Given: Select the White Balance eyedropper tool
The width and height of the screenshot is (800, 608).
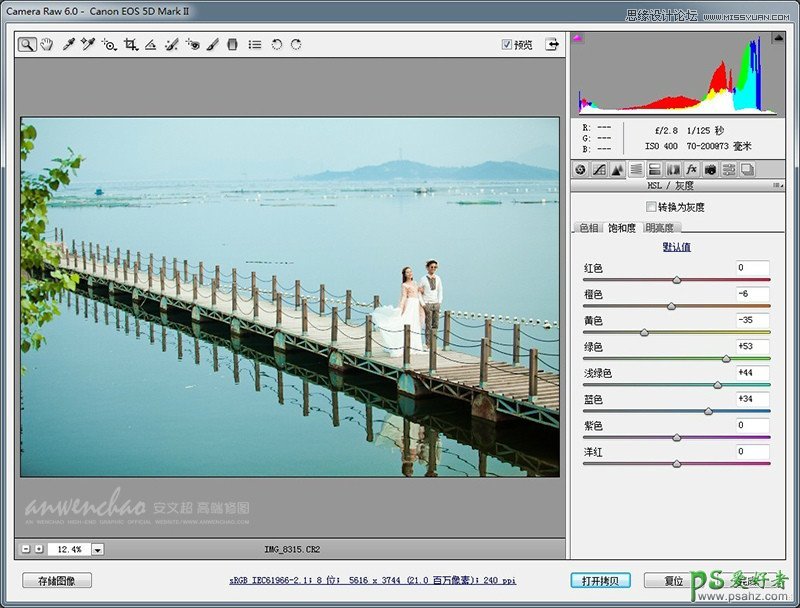Looking at the screenshot, I should pyautogui.click(x=68, y=45).
